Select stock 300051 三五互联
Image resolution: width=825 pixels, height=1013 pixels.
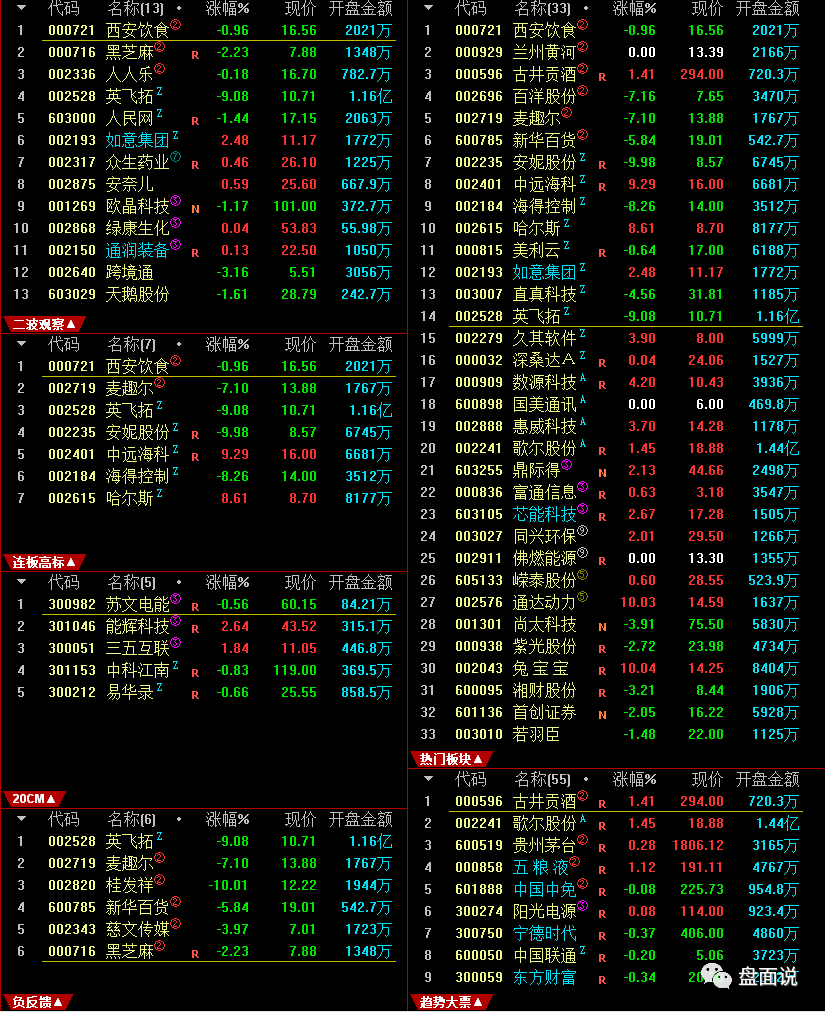tap(204, 648)
